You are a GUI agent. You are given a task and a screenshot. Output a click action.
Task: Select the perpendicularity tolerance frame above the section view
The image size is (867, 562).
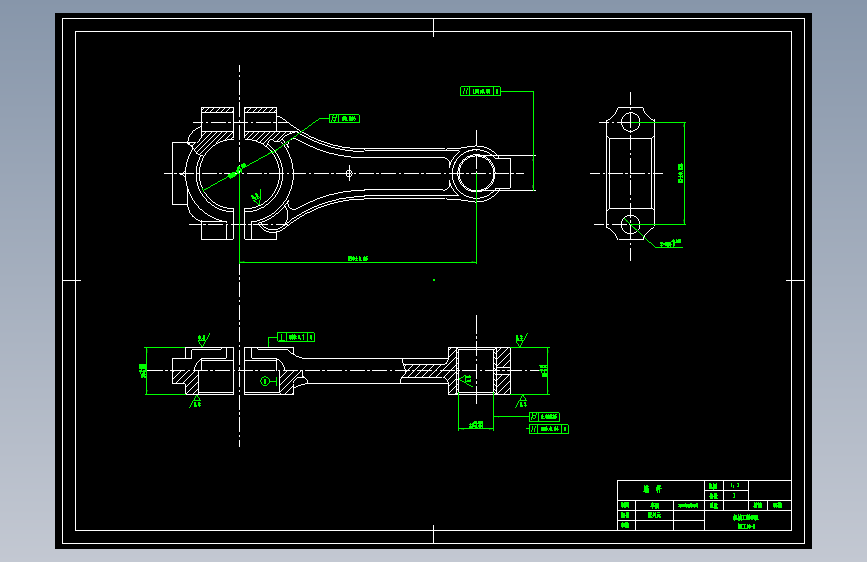(296, 337)
